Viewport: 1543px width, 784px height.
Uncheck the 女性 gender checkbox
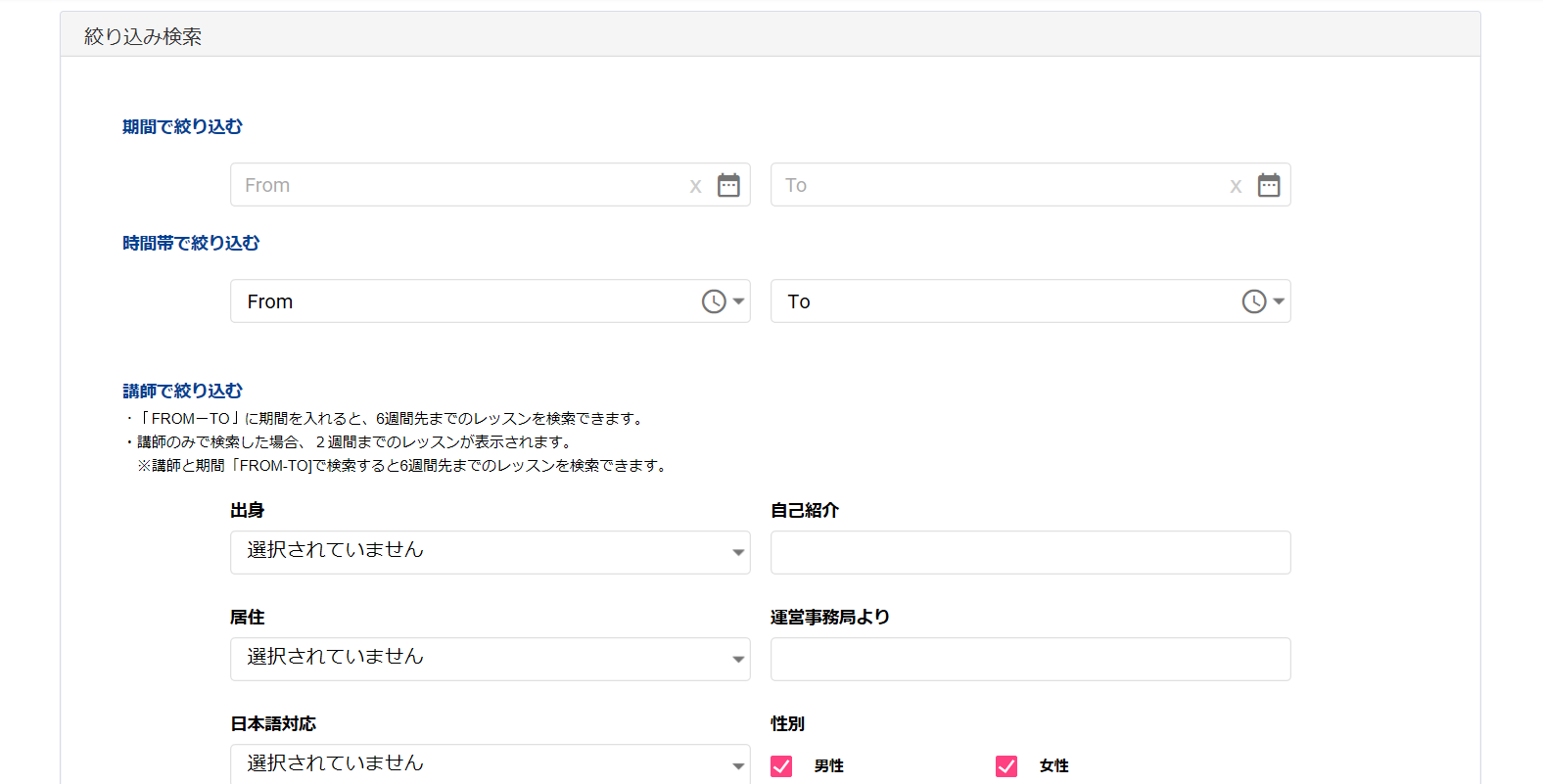1006,765
